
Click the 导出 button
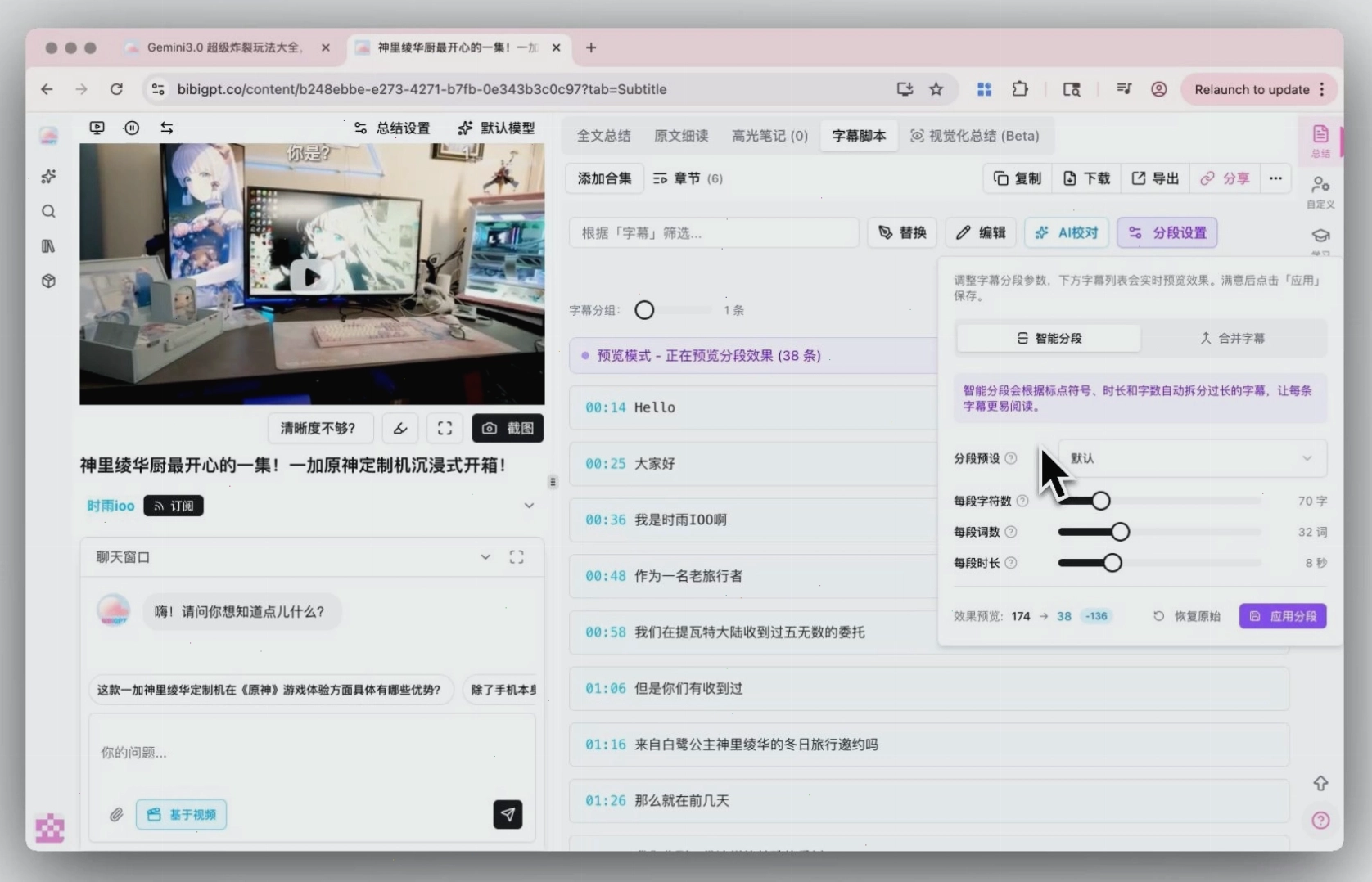click(x=1155, y=178)
